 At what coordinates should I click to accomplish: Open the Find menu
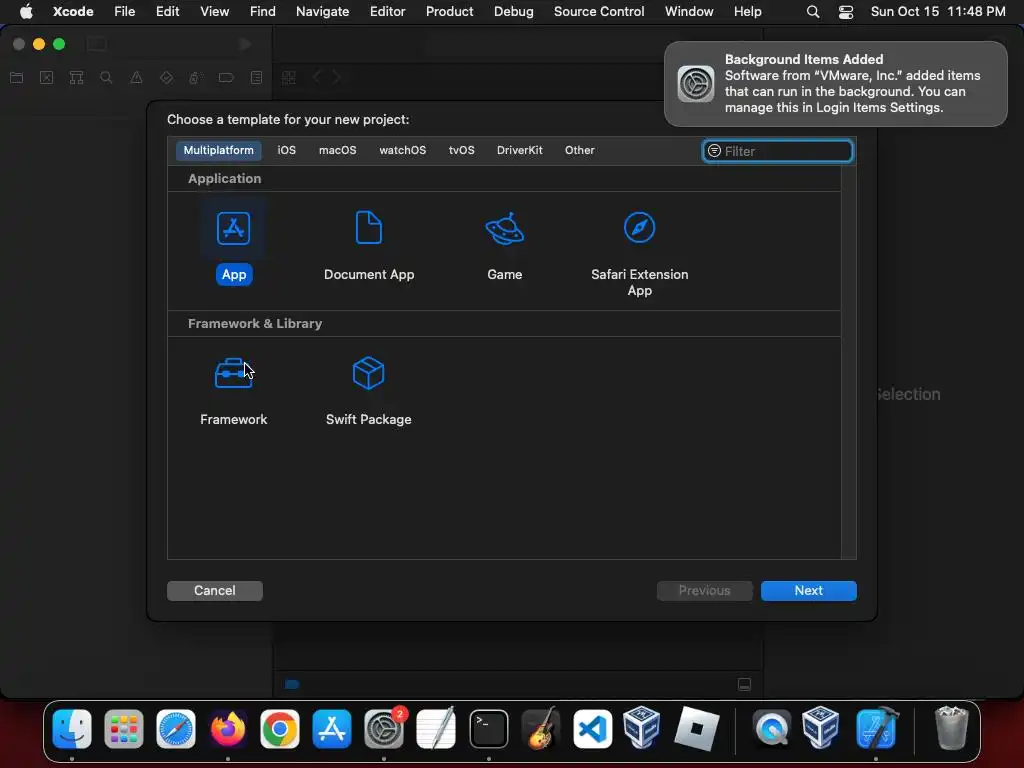[x=263, y=11]
